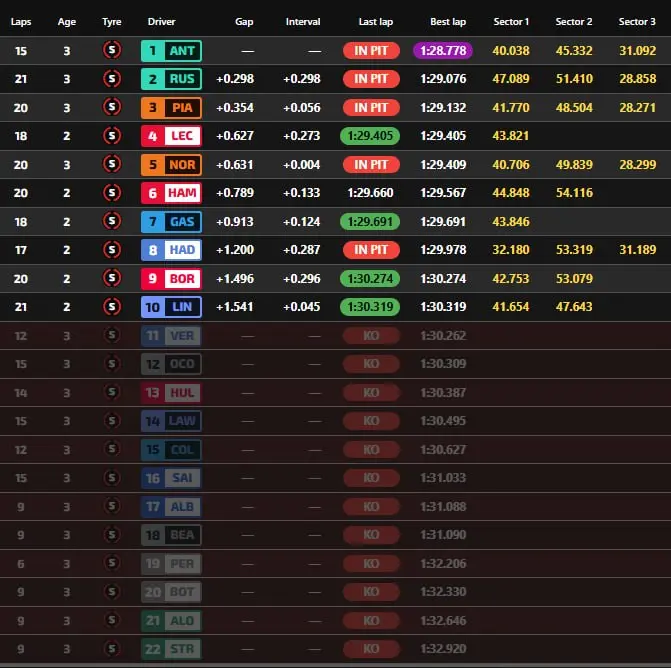Select the Sector 1 column header

click(511, 21)
